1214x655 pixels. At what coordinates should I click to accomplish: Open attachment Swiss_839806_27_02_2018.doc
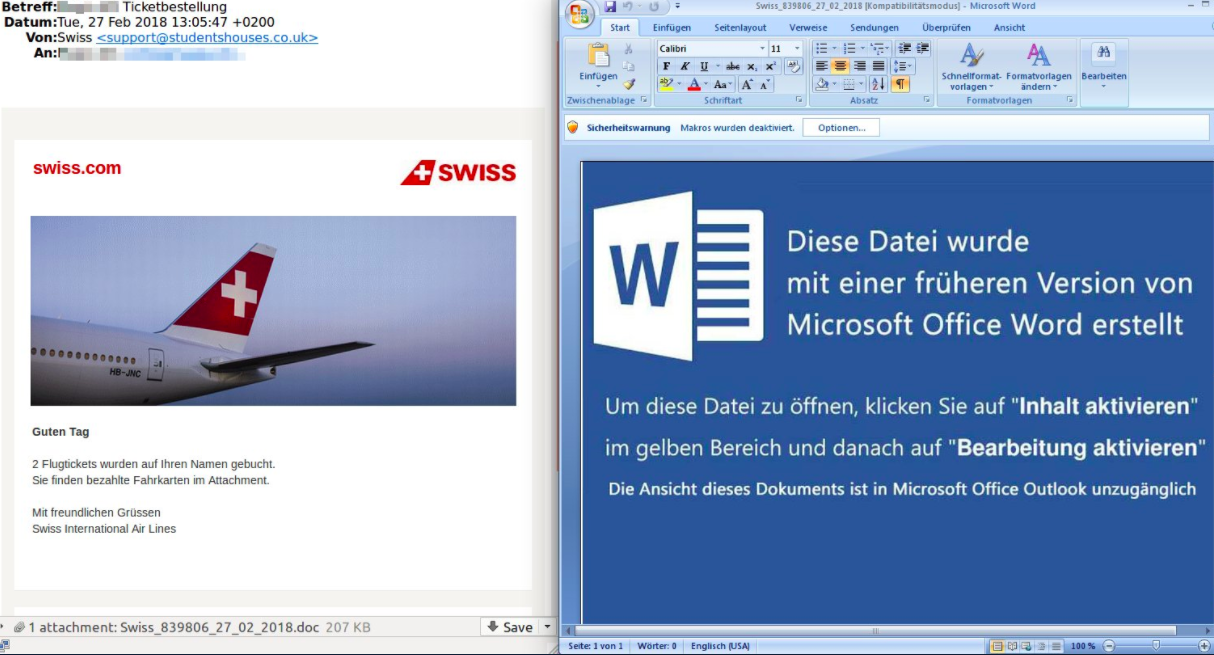click(x=219, y=627)
